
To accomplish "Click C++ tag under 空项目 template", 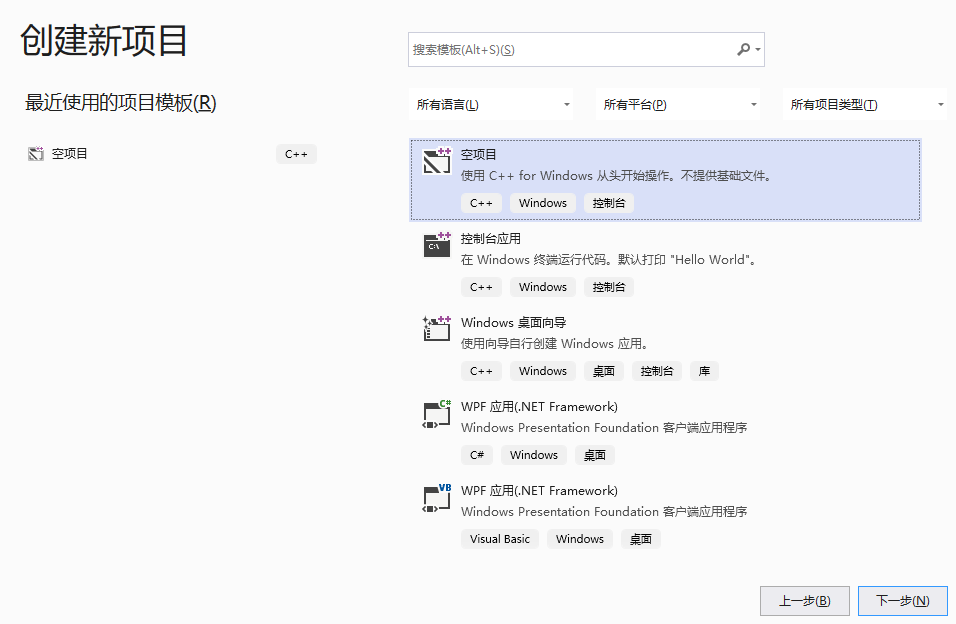I will click(481, 203).
